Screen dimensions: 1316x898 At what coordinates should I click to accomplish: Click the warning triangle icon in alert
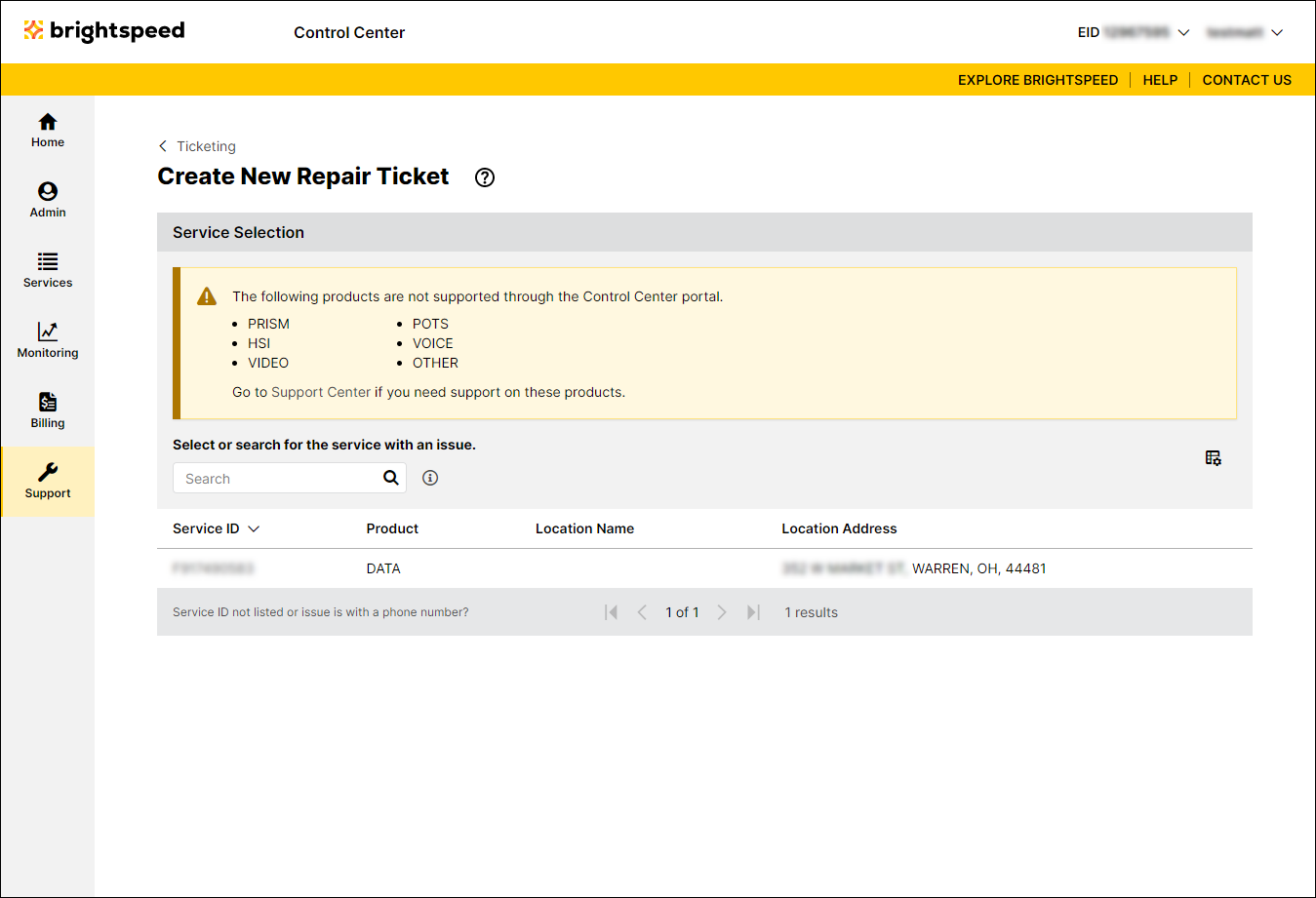point(207,296)
